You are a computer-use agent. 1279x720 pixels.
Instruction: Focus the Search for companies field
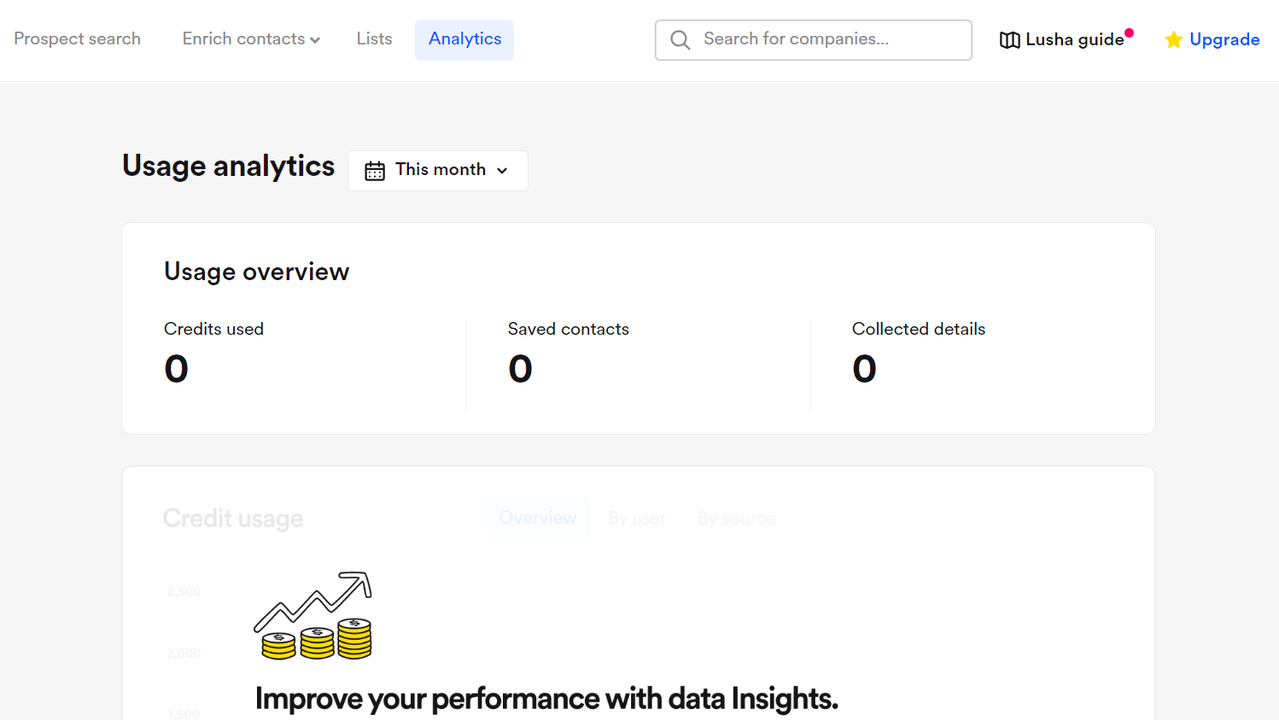[830, 39]
